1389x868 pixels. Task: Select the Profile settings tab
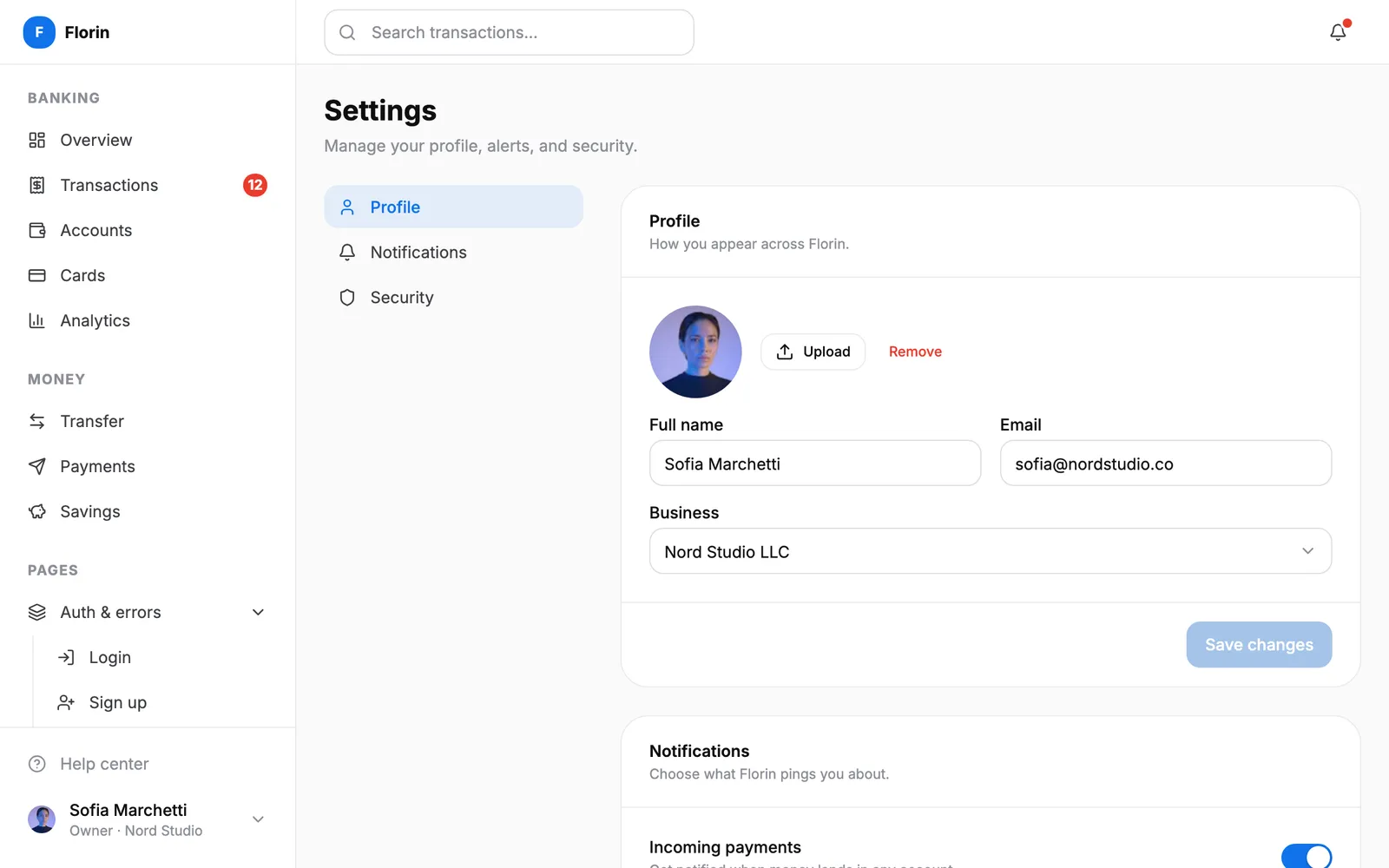coord(454,207)
